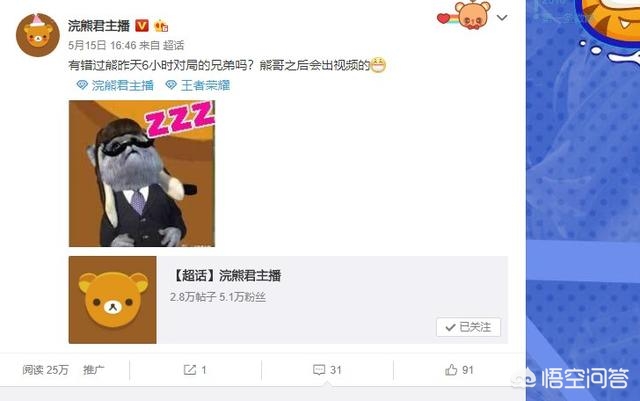Click the repost share icon
This screenshot has width=640, height=401.
(189, 370)
